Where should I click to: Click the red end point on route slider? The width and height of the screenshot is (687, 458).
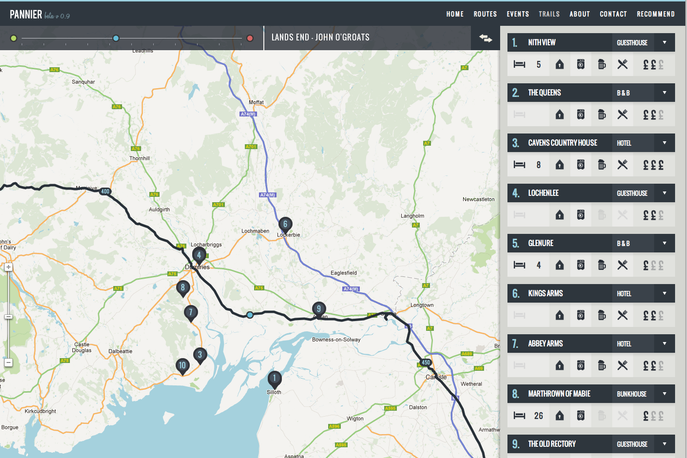(x=250, y=38)
